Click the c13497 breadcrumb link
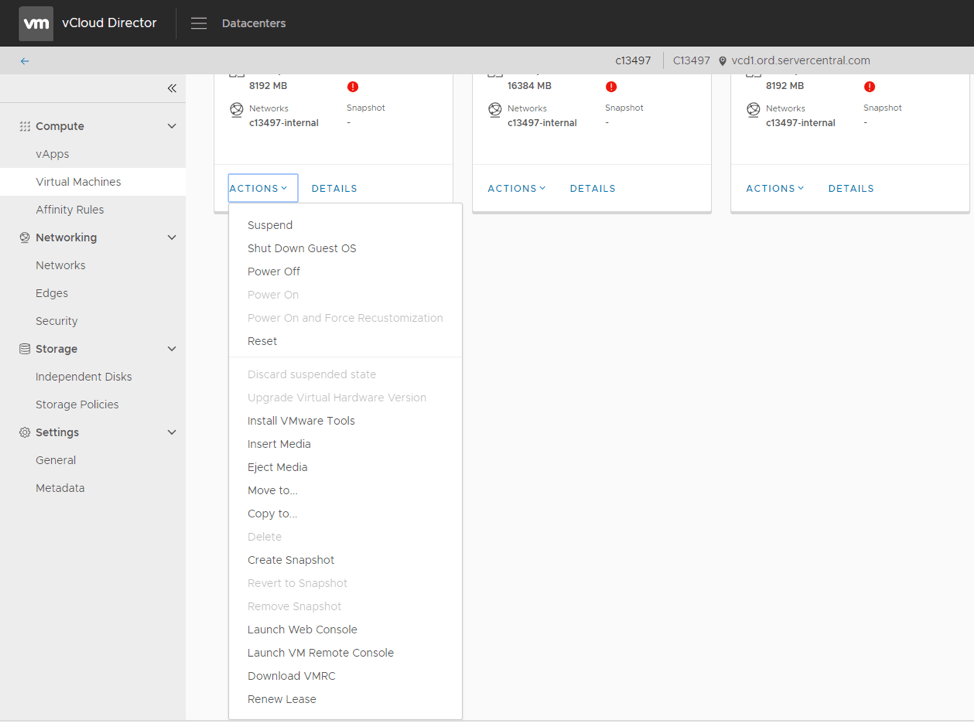974x722 pixels. coord(633,60)
